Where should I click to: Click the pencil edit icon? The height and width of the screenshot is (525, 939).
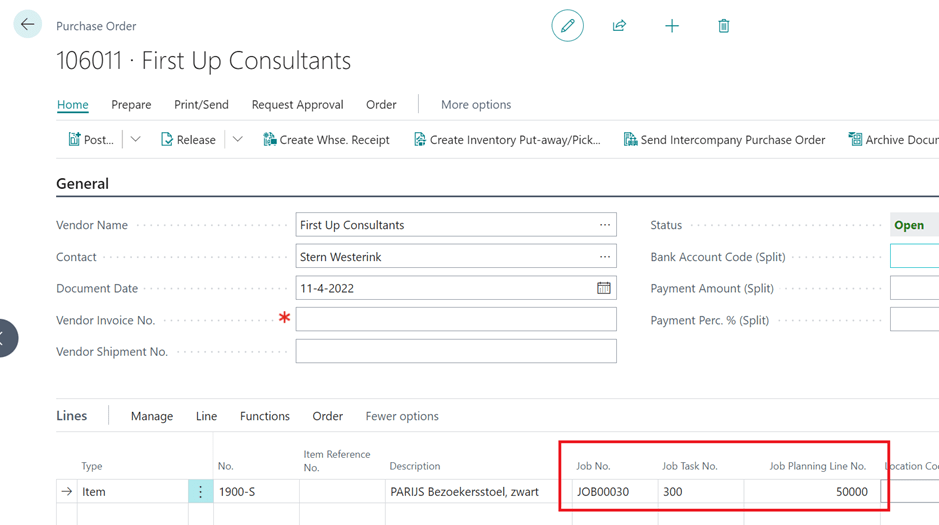pyautogui.click(x=567, y=26)
